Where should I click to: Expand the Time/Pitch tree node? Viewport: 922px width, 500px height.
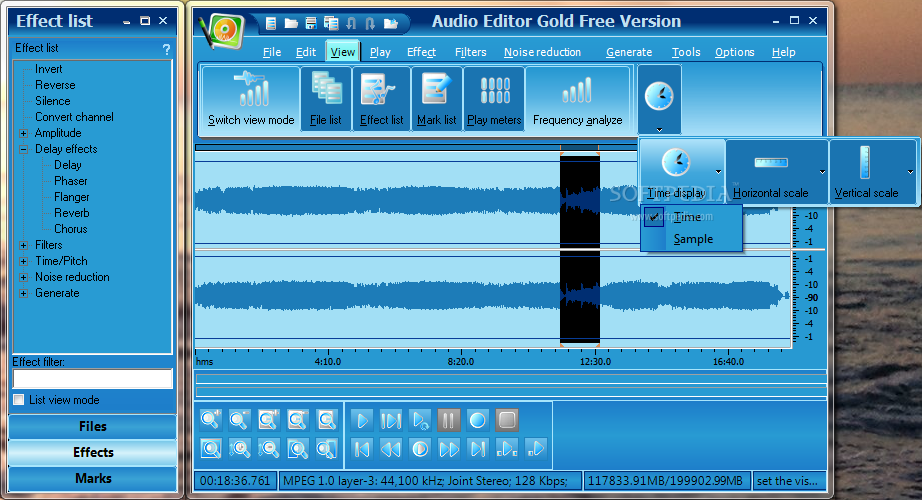click(24, 261)
